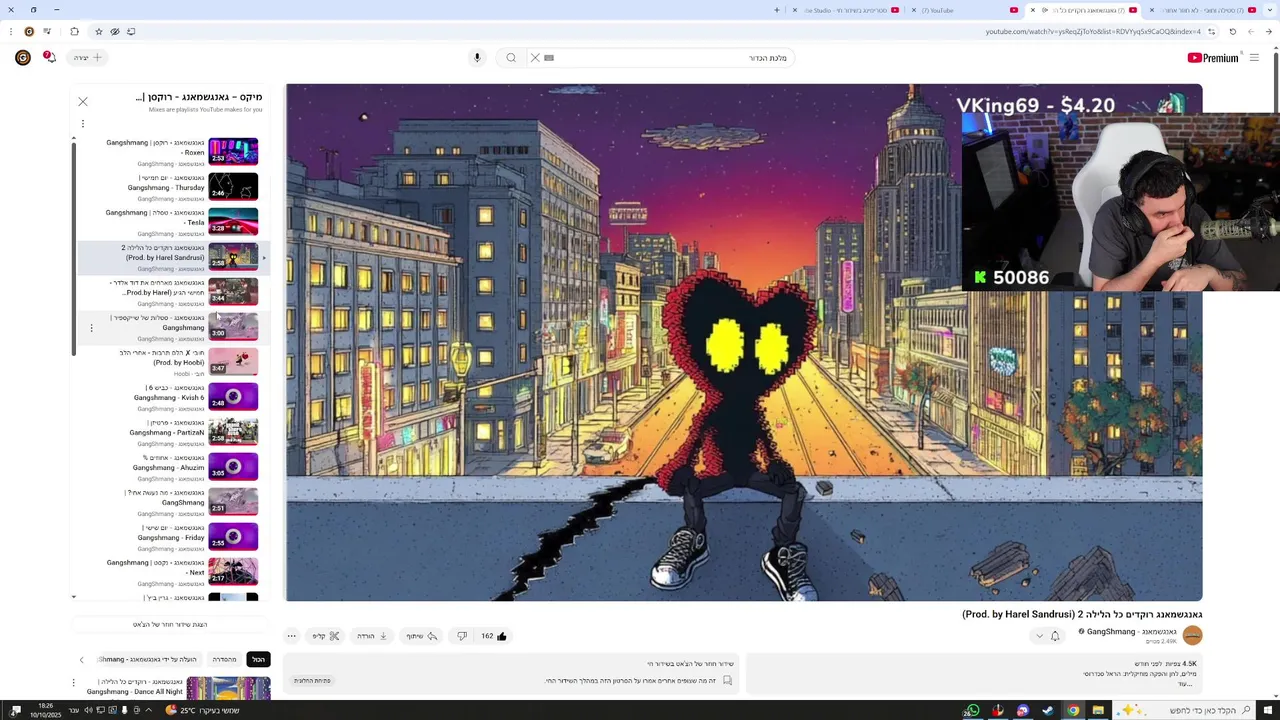Open notifications bell with red badge
1280x720 pixels.
(x=49, y=58)
